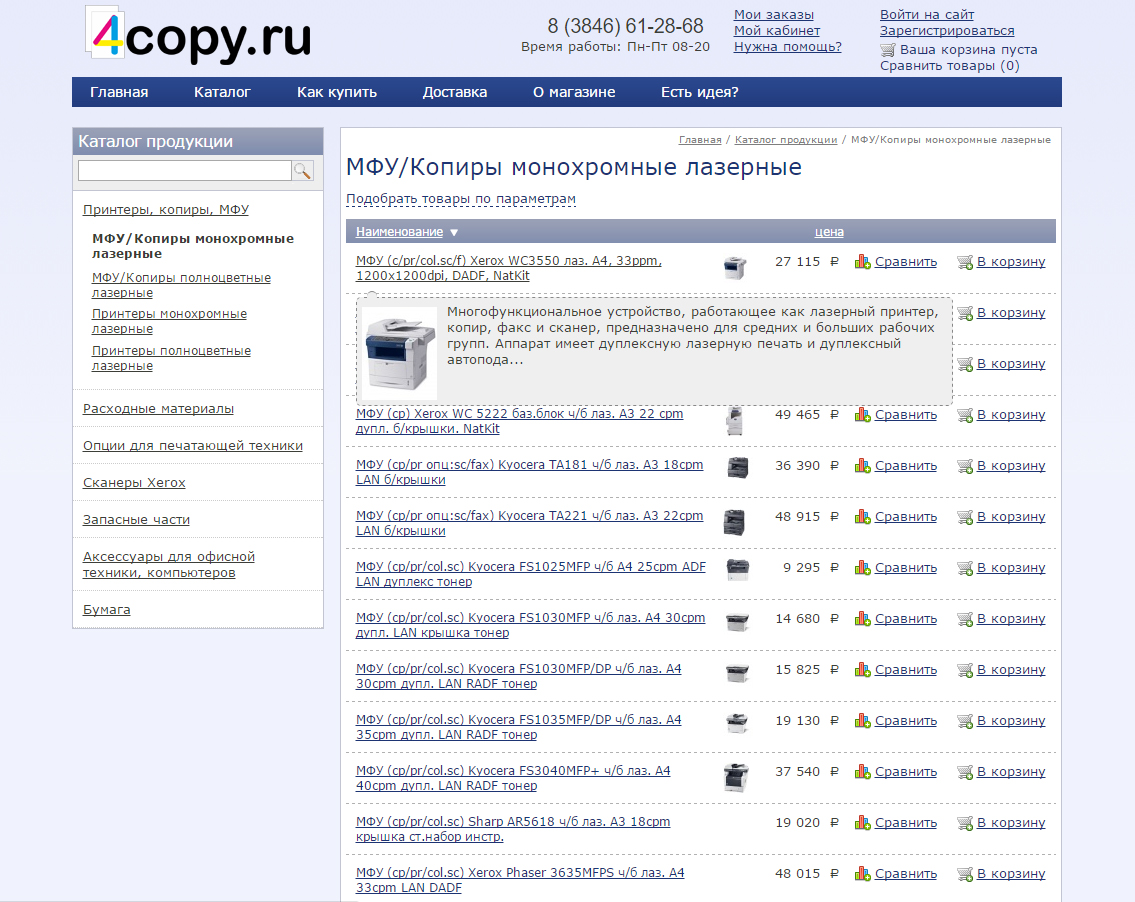This screenshot has height=902, width=1135.
Task: Sort the list by 'цена' column
Action: (x=829, y=232)
